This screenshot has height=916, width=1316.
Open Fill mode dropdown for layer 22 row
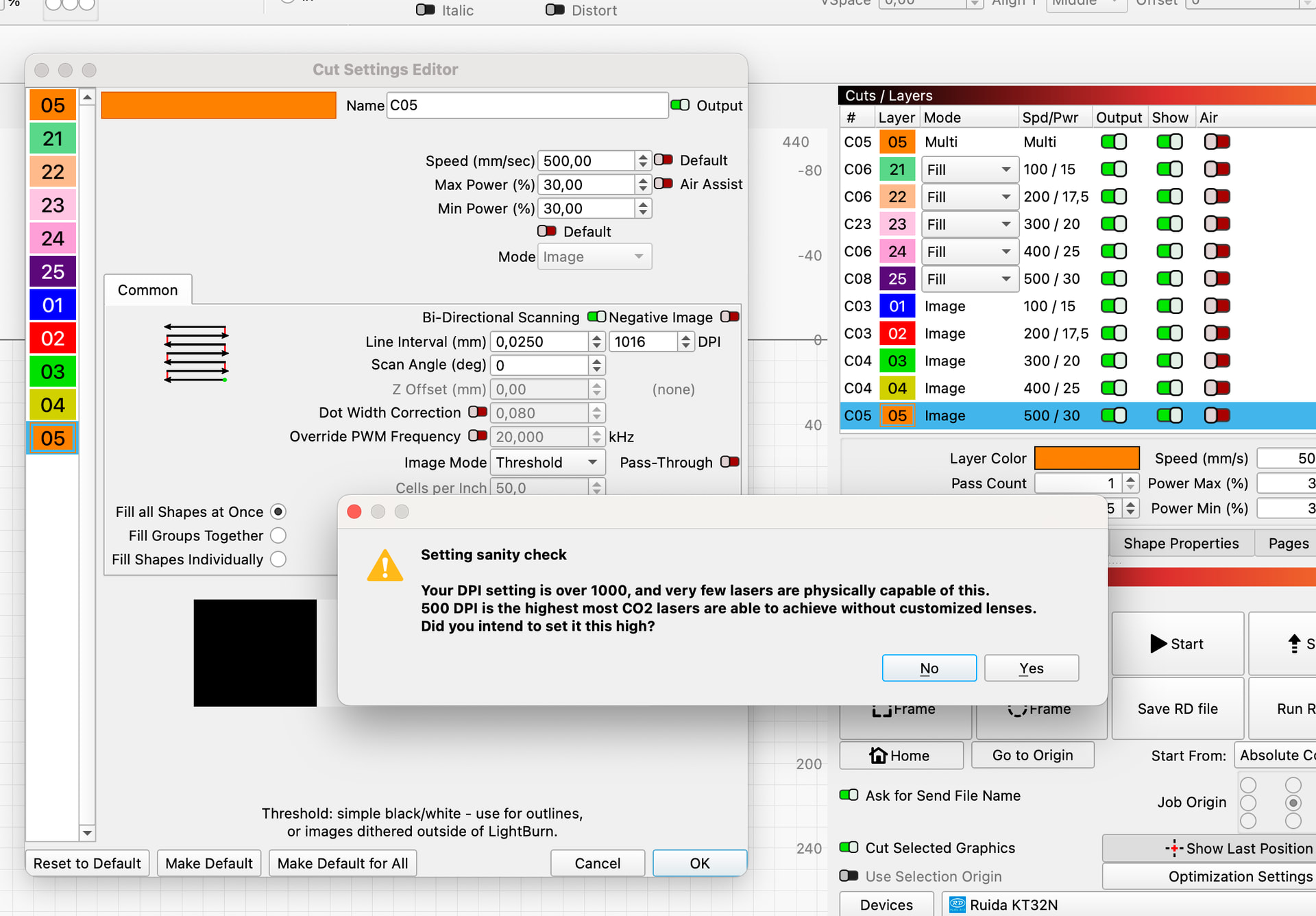969,197
